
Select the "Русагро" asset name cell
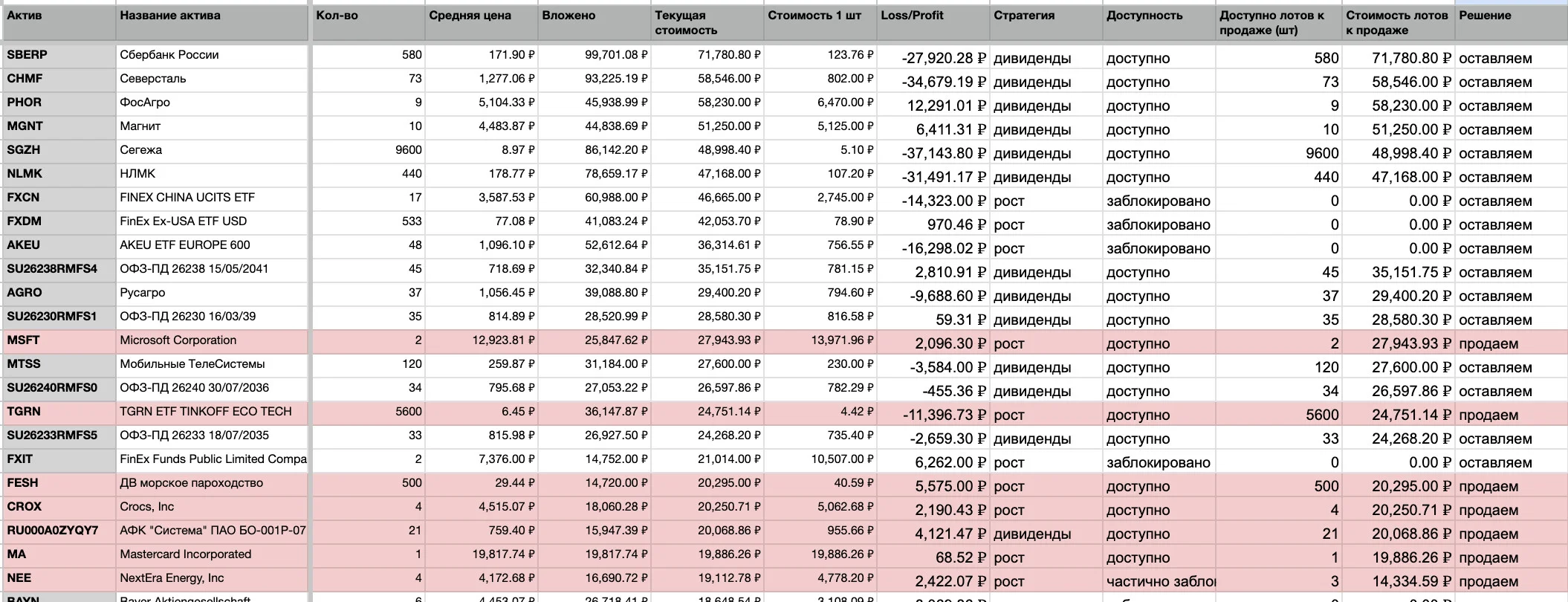pyautogui.click(x=212, y=294)
